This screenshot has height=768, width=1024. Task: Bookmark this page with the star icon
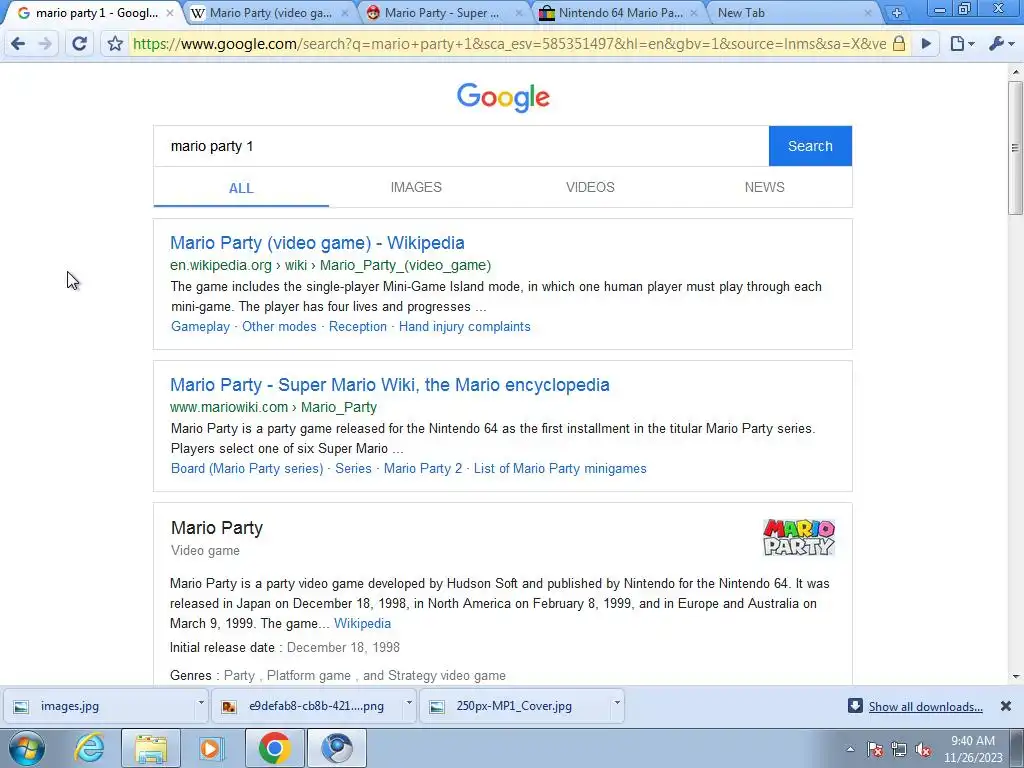[x=115, y=44]
